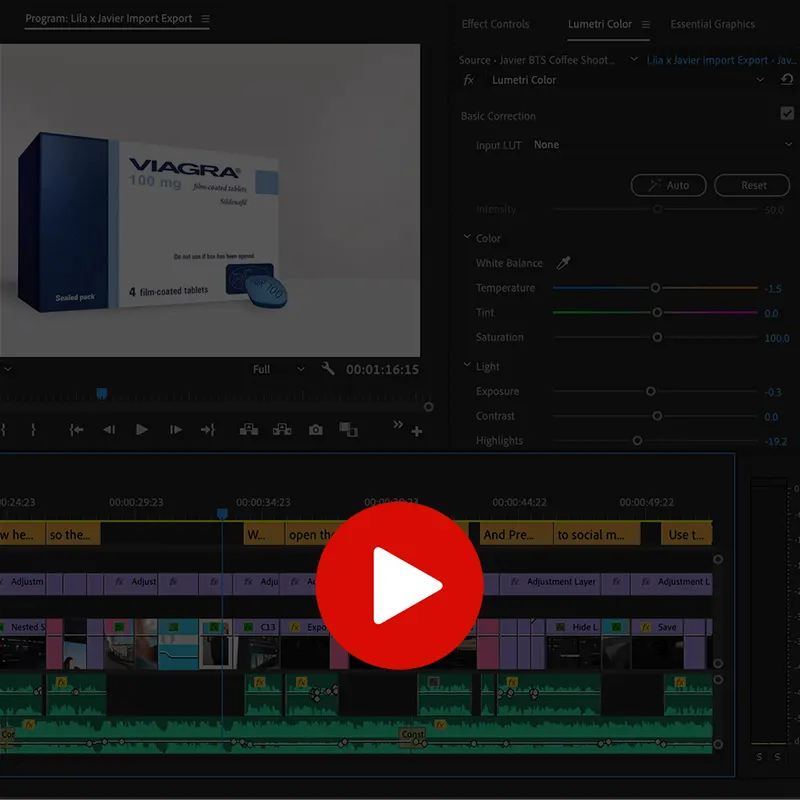
Task: Click the Program monitor timecode 00:01:16:15
Action: click(382, 369)
